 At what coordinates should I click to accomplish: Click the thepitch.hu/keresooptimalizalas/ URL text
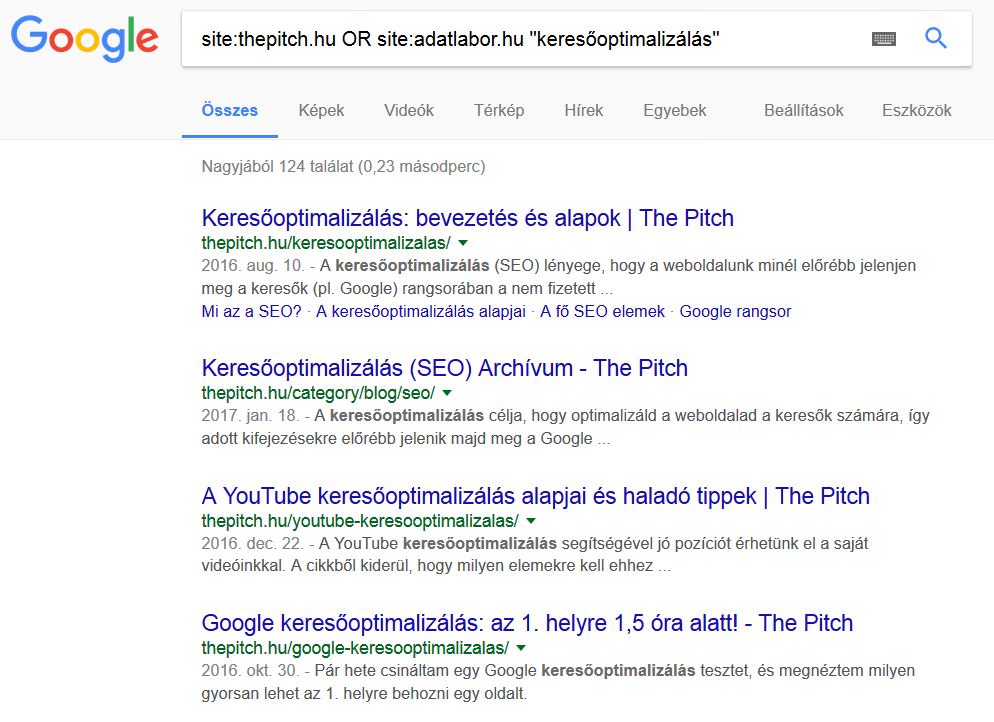[x=326, y=243]
